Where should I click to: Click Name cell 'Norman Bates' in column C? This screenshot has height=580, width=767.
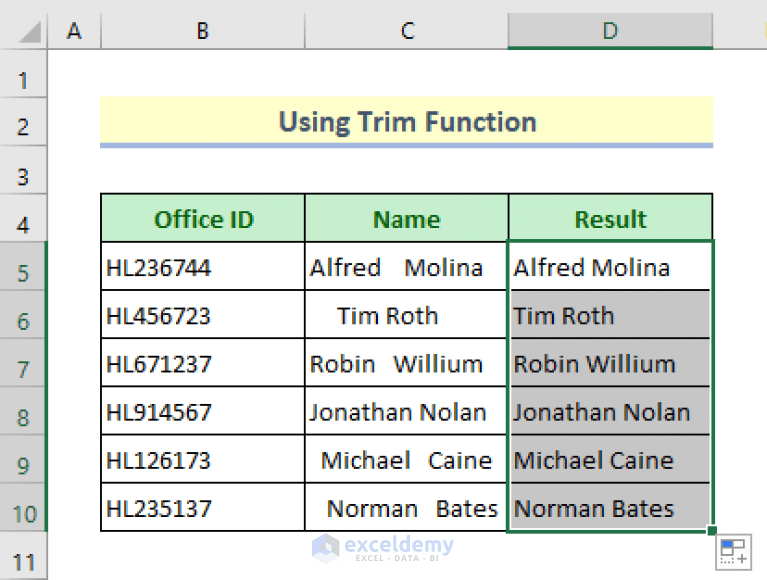406,507
